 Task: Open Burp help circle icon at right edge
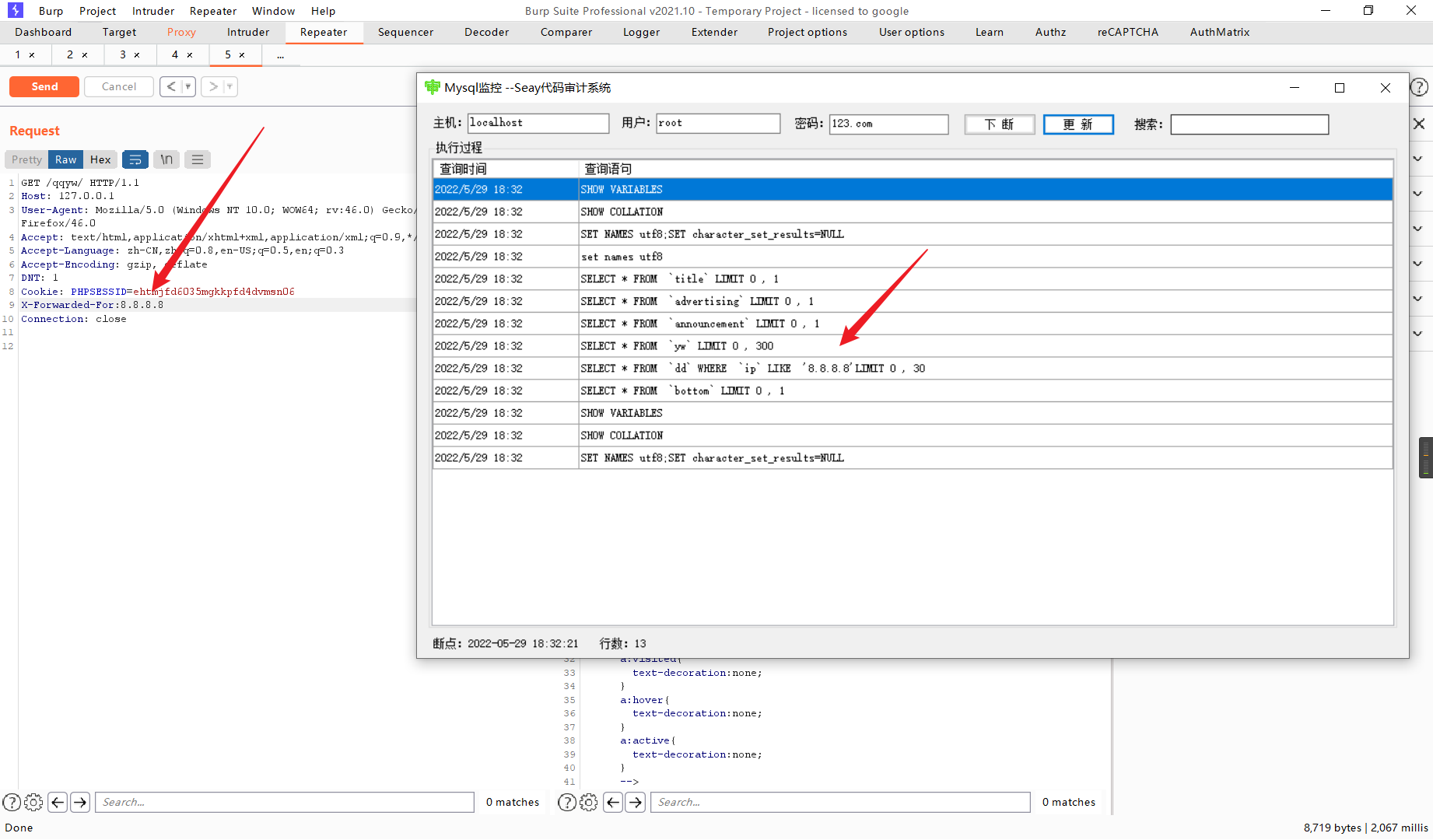pyautogui.click(x=1419, y=87)
